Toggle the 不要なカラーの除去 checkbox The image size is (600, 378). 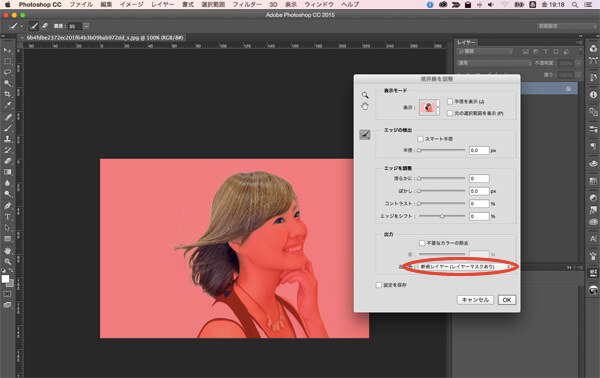coord(422,243)
